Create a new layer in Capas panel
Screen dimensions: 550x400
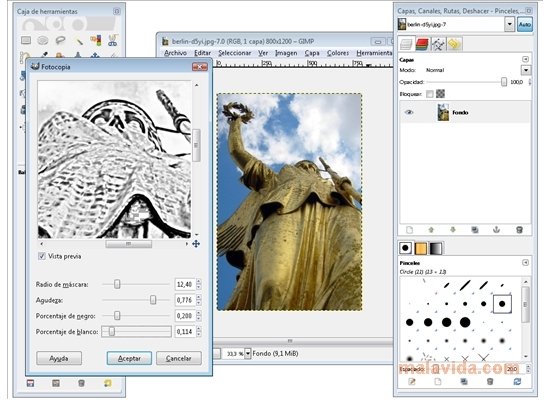[409, 230]
